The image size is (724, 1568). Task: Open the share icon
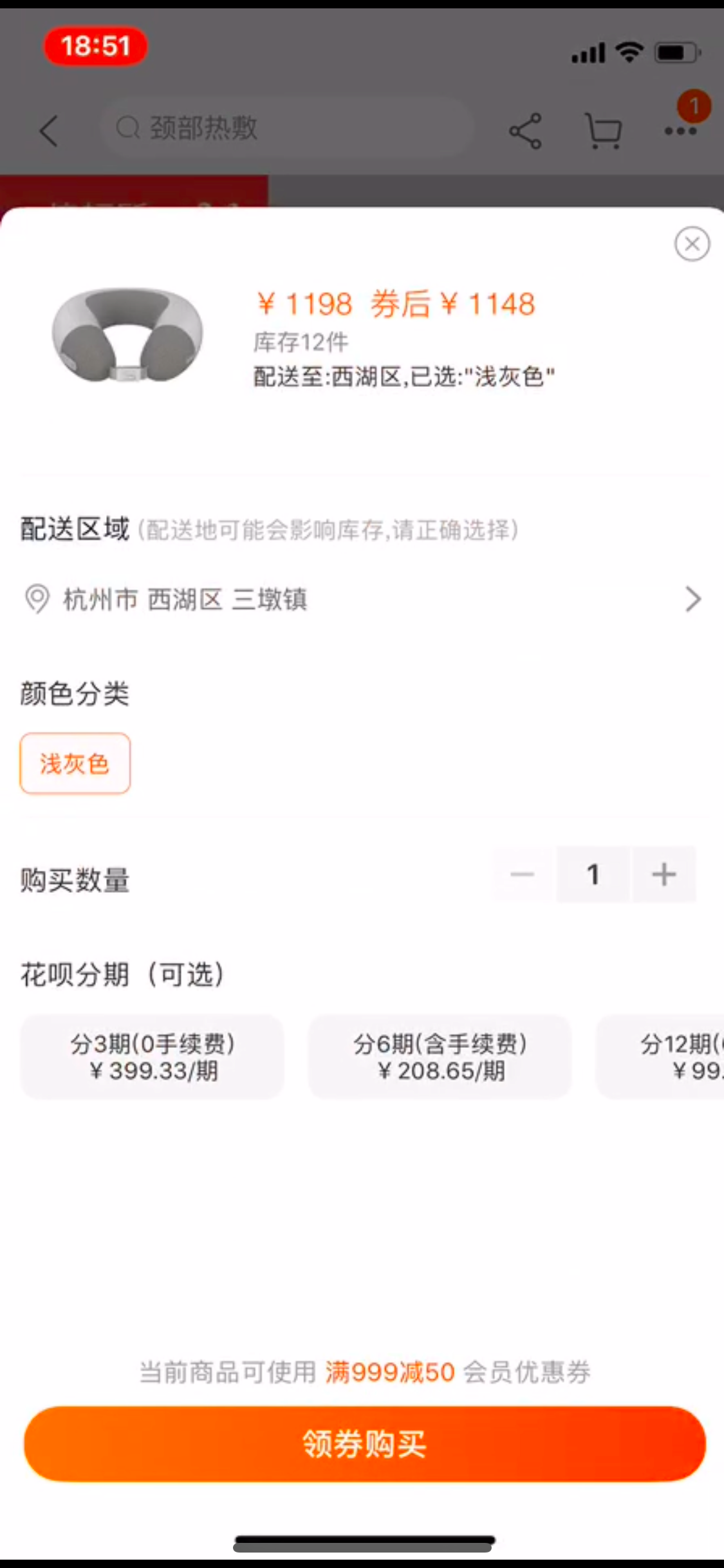[x=525, y=131]
